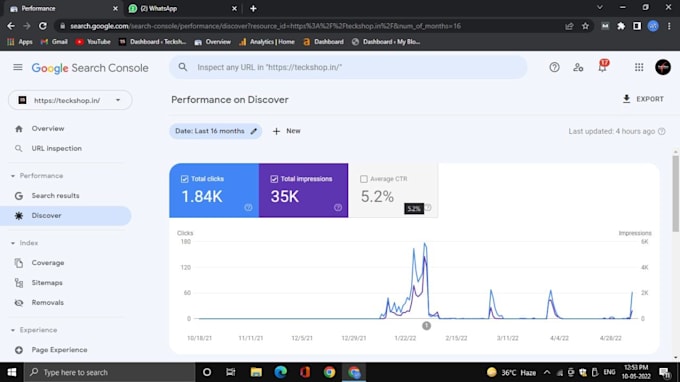Open Microsoft Edge from taskbar
680x382 pixels.
point(281,372)
